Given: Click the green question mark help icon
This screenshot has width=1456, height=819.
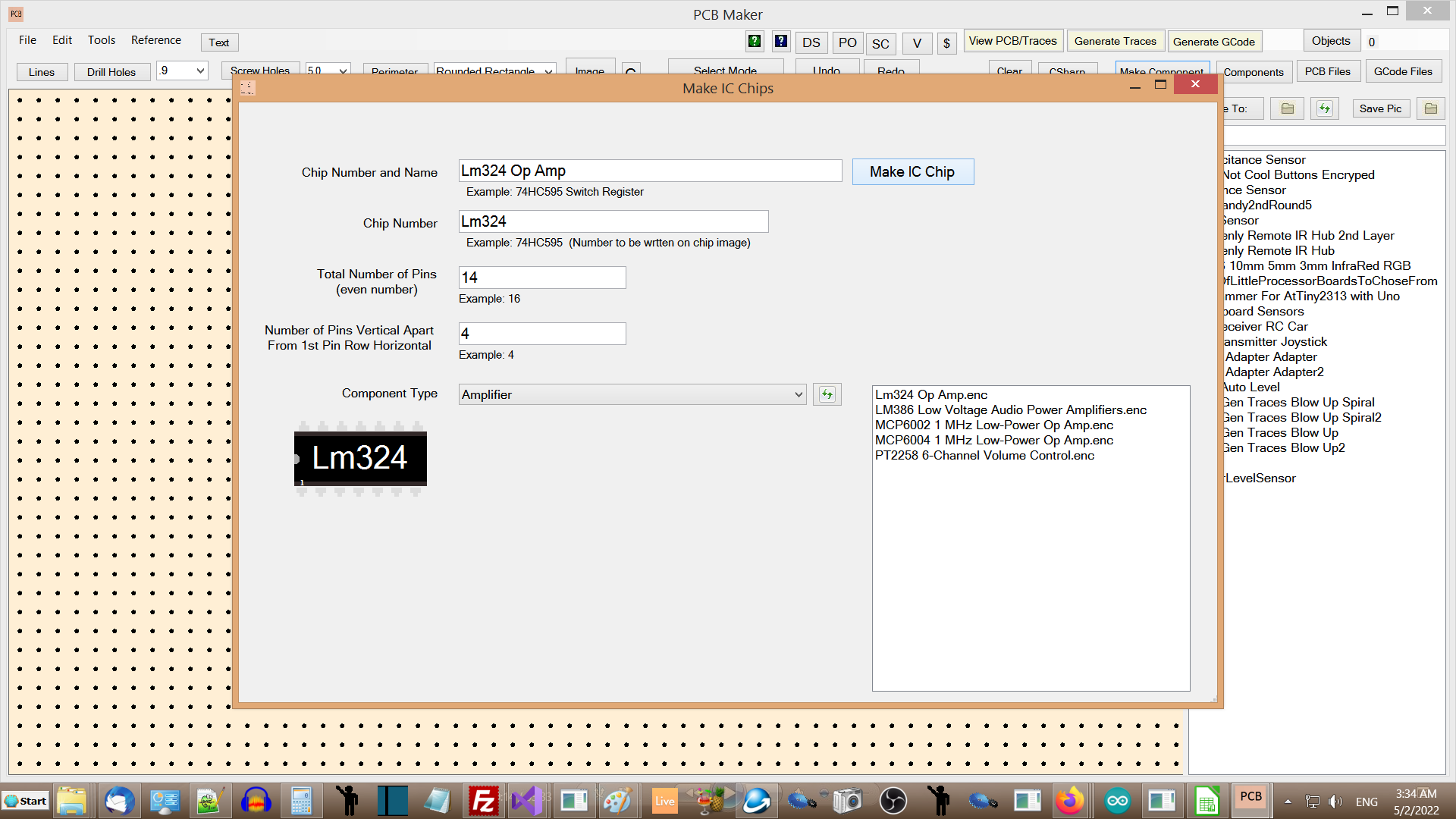Looking at the screenshot, I should (x=755, y=42).
